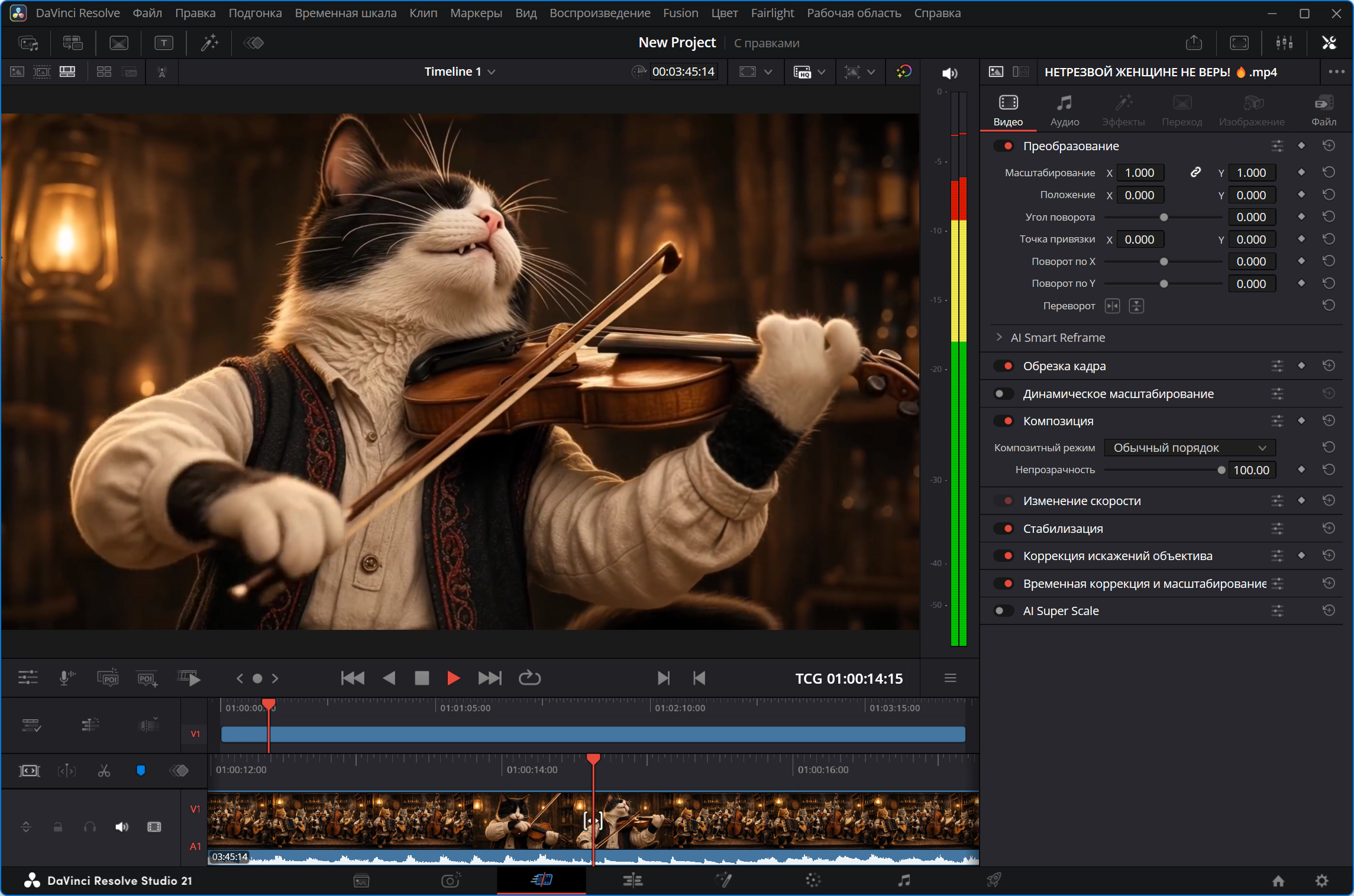Mute audio via timeline speaker icon

click(121, 827)
